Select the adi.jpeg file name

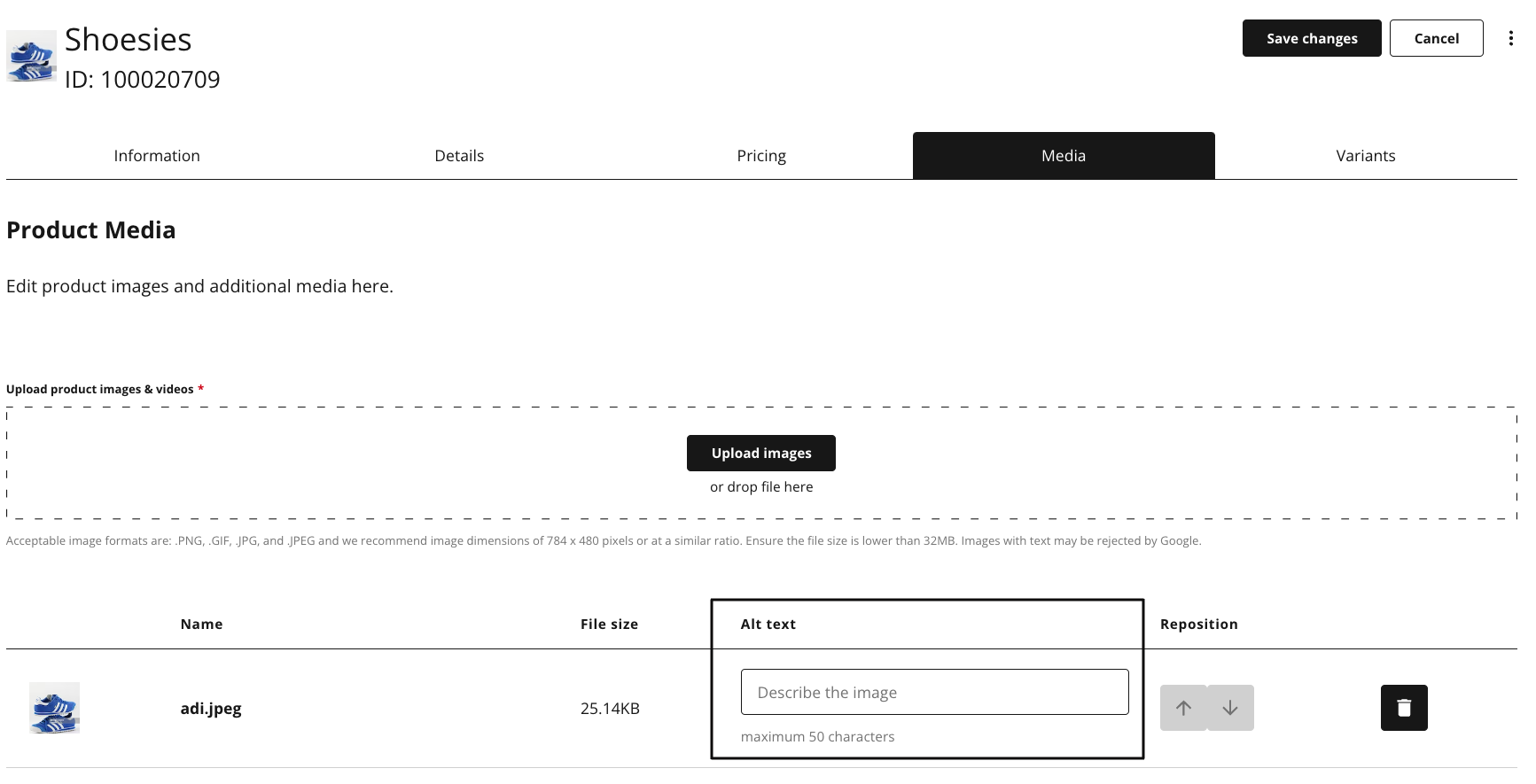(211, 708)
